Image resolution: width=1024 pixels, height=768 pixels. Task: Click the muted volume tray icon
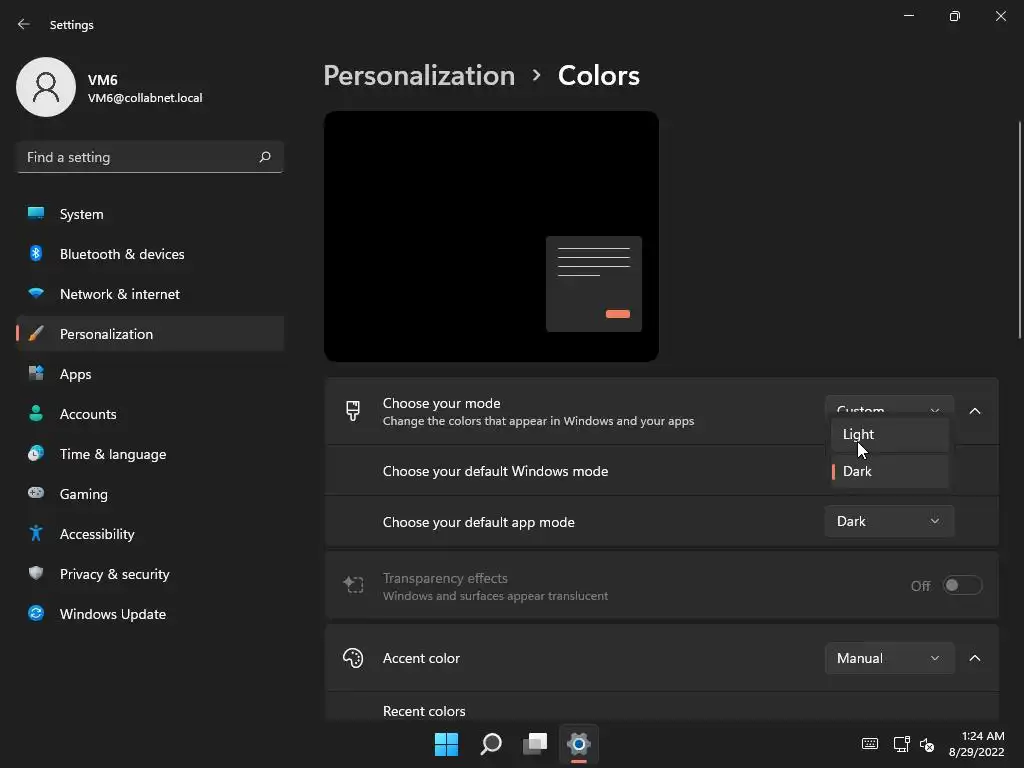tap(927, 744)
